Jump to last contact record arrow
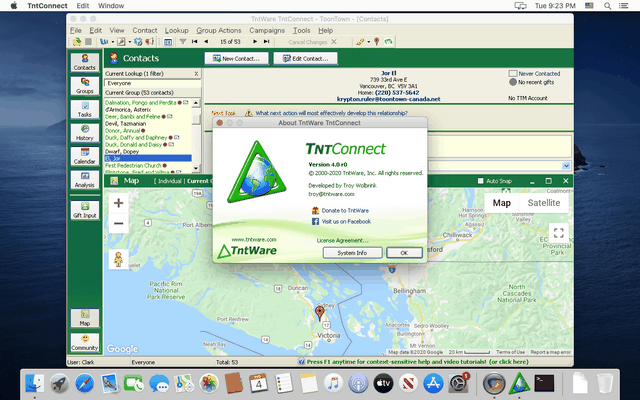Viewport: 640px width, 400px height. [267, 42]
